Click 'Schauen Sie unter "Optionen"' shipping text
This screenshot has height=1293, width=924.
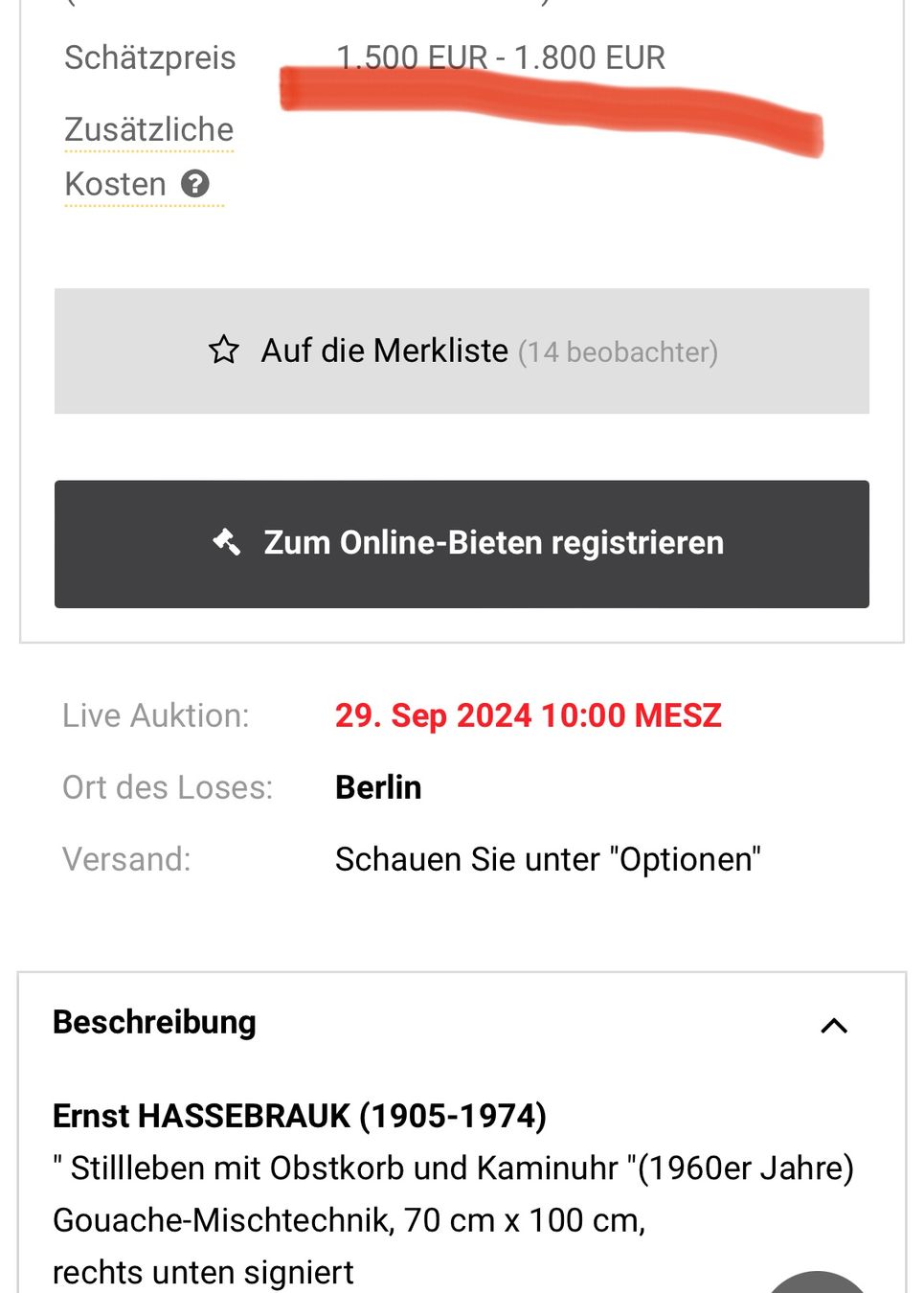coord(548,859)
